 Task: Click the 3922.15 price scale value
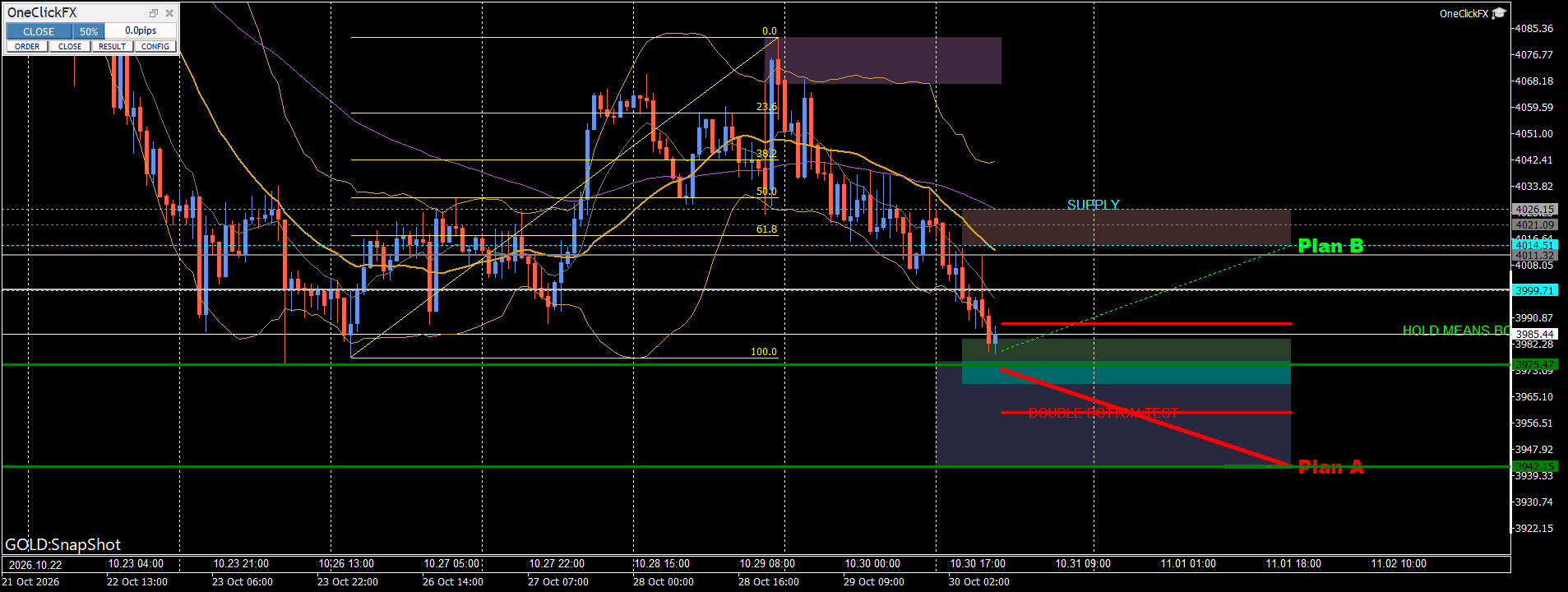point(1534,529)
